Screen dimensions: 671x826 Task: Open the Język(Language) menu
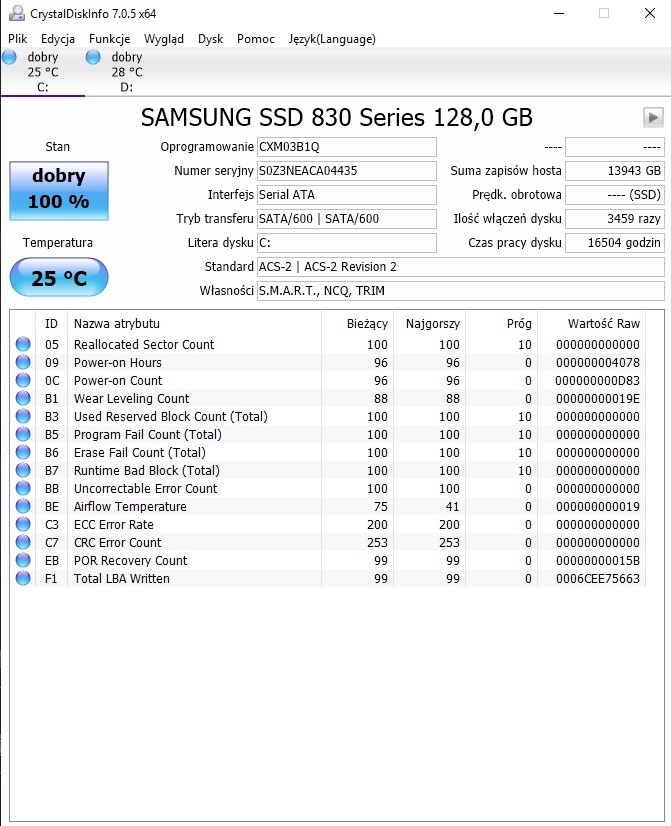[x=332, y=39]
